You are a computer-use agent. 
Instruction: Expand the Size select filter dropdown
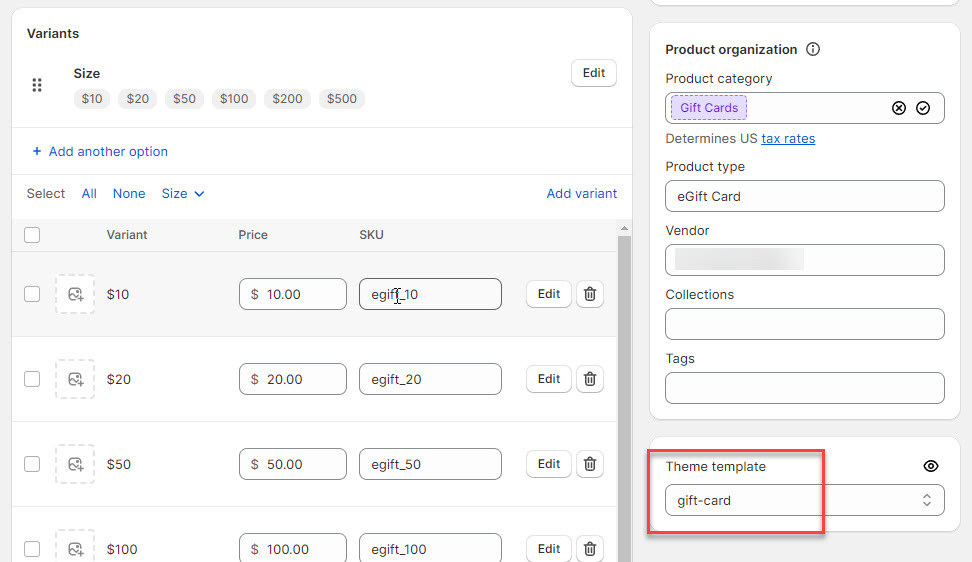(x=183, y=194)
